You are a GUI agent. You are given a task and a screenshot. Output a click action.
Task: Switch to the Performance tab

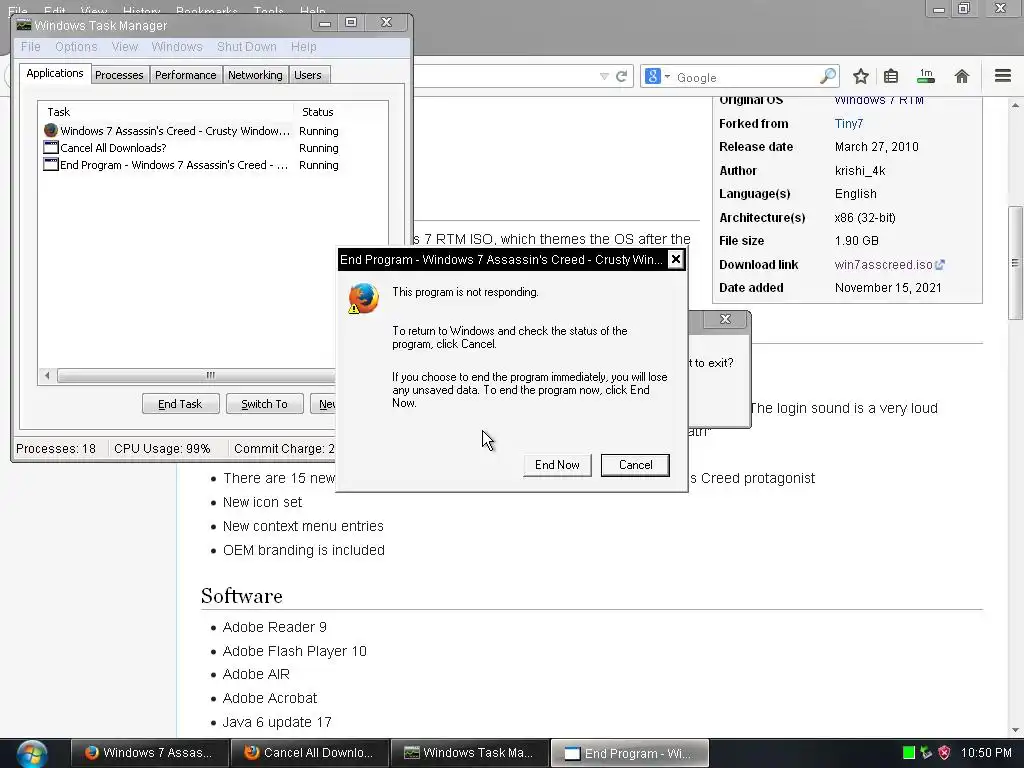[x=185, y=75]
